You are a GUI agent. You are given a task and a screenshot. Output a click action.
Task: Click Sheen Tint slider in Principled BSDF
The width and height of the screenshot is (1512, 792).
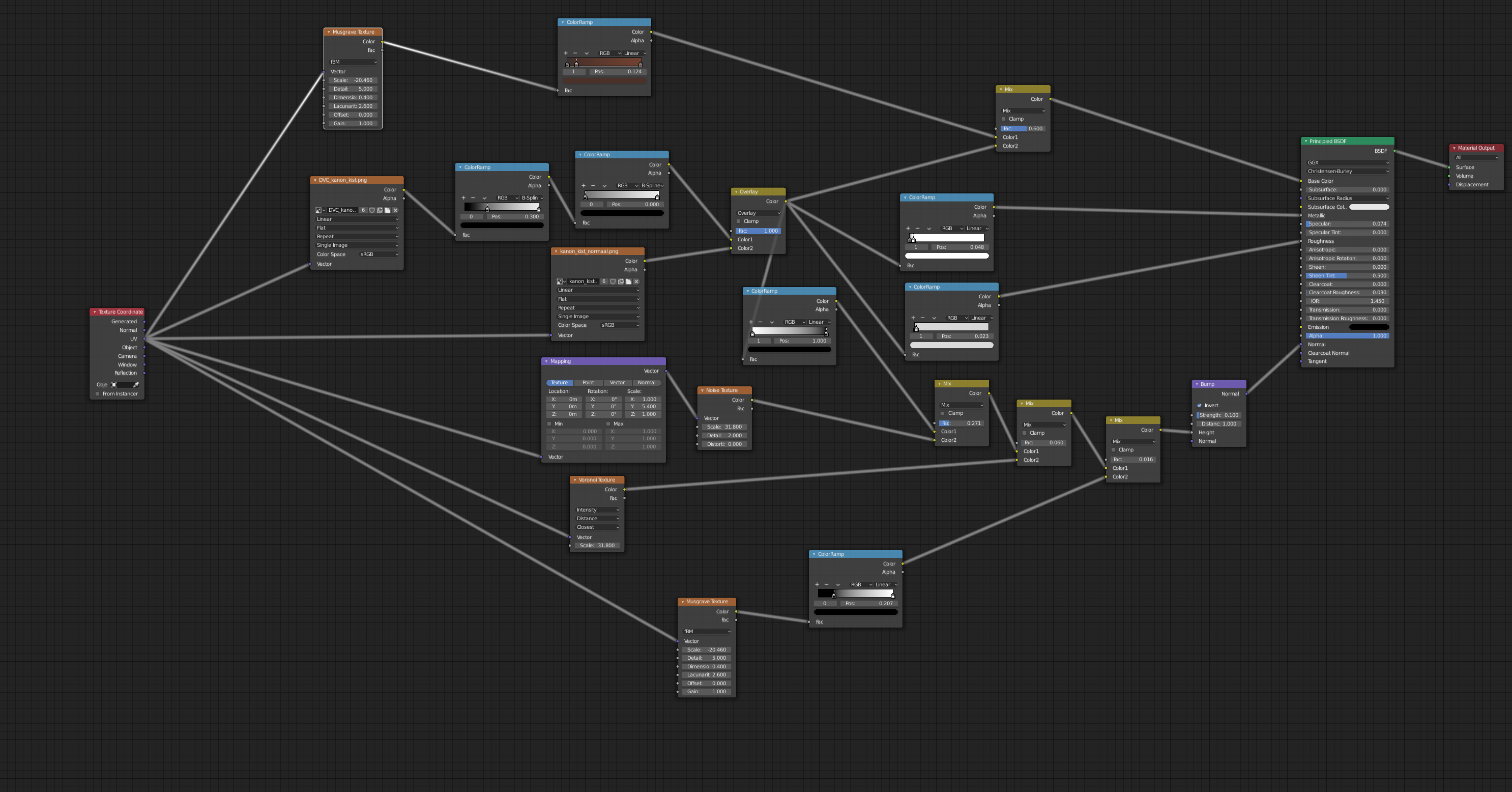(1348, 276)
